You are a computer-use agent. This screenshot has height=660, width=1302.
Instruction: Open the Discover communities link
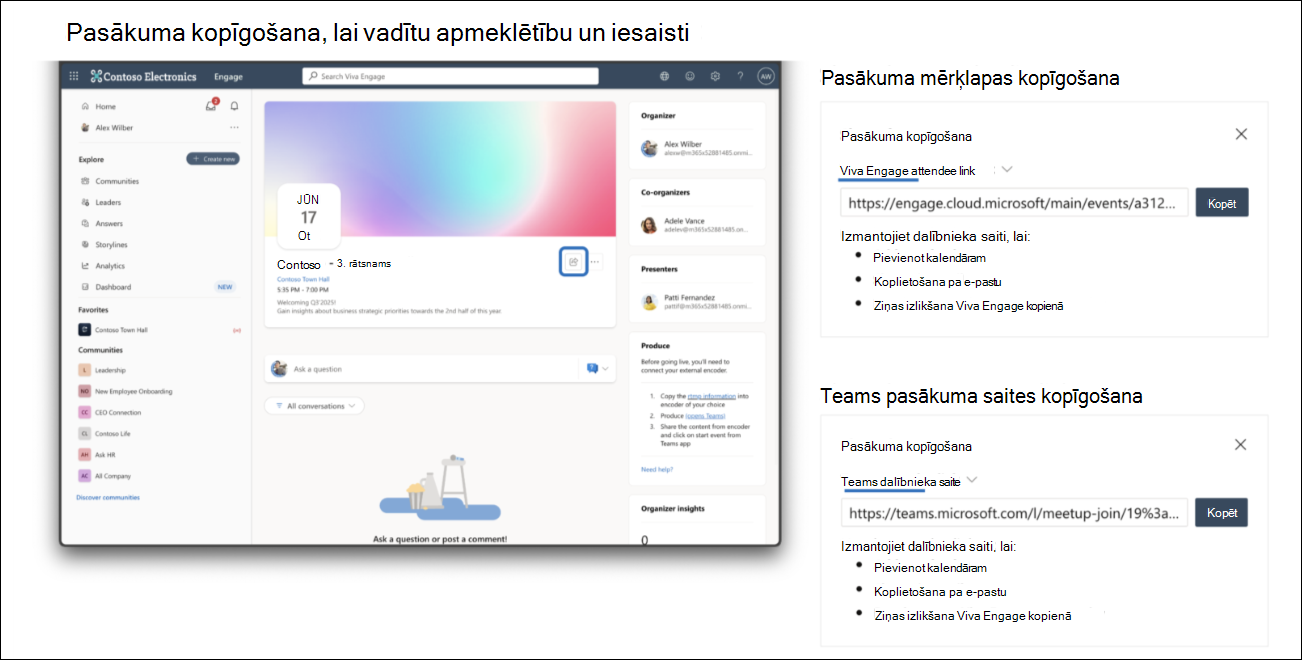click(108, 497)
